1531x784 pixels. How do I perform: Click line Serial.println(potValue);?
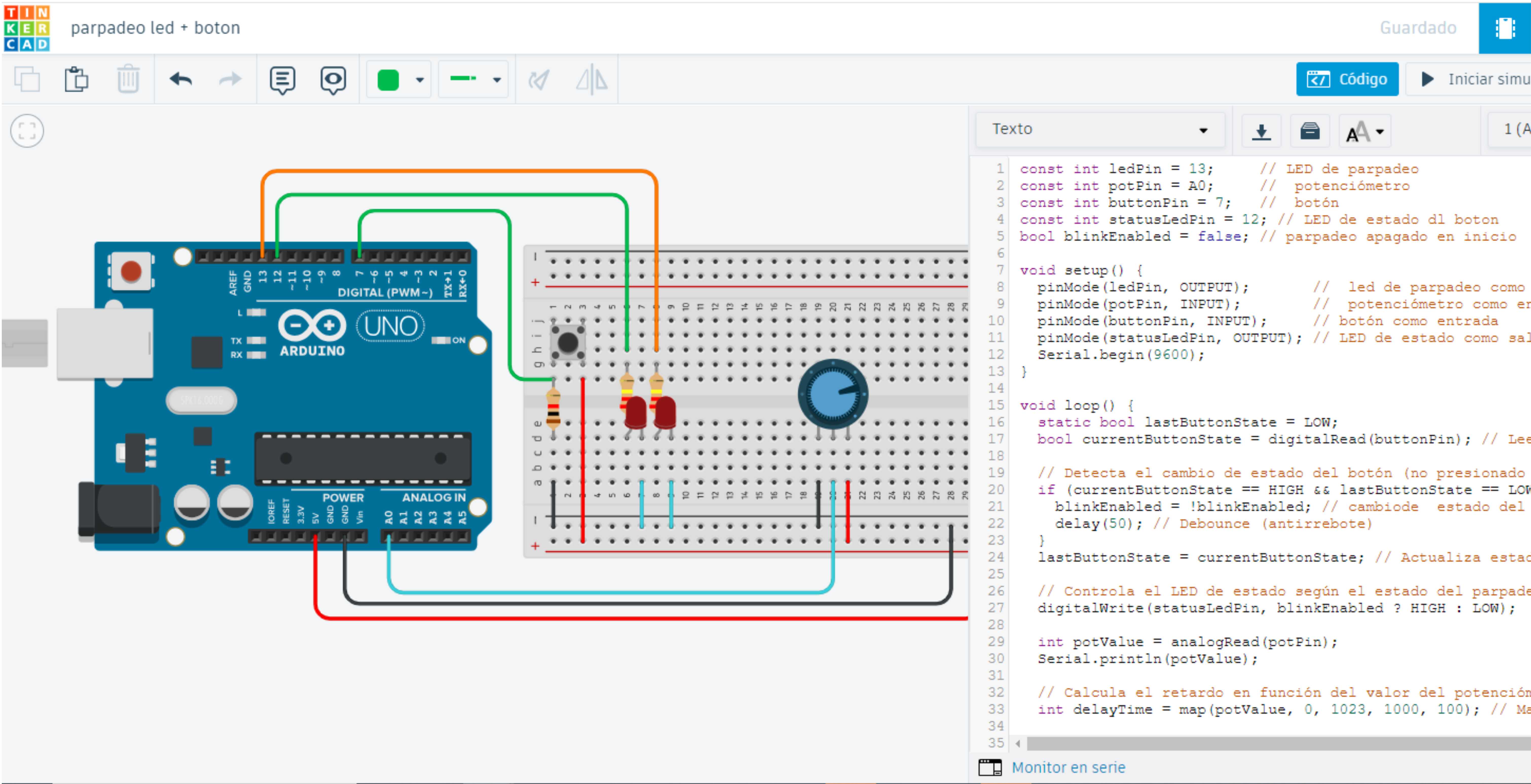(1148, 659)
